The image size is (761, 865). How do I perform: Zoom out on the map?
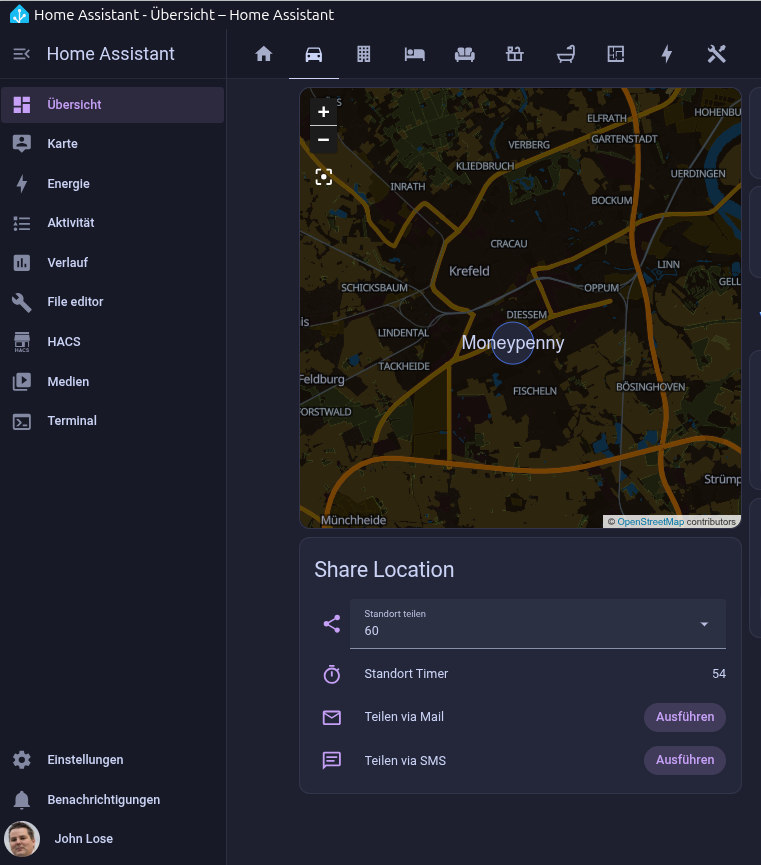(323, 140)
